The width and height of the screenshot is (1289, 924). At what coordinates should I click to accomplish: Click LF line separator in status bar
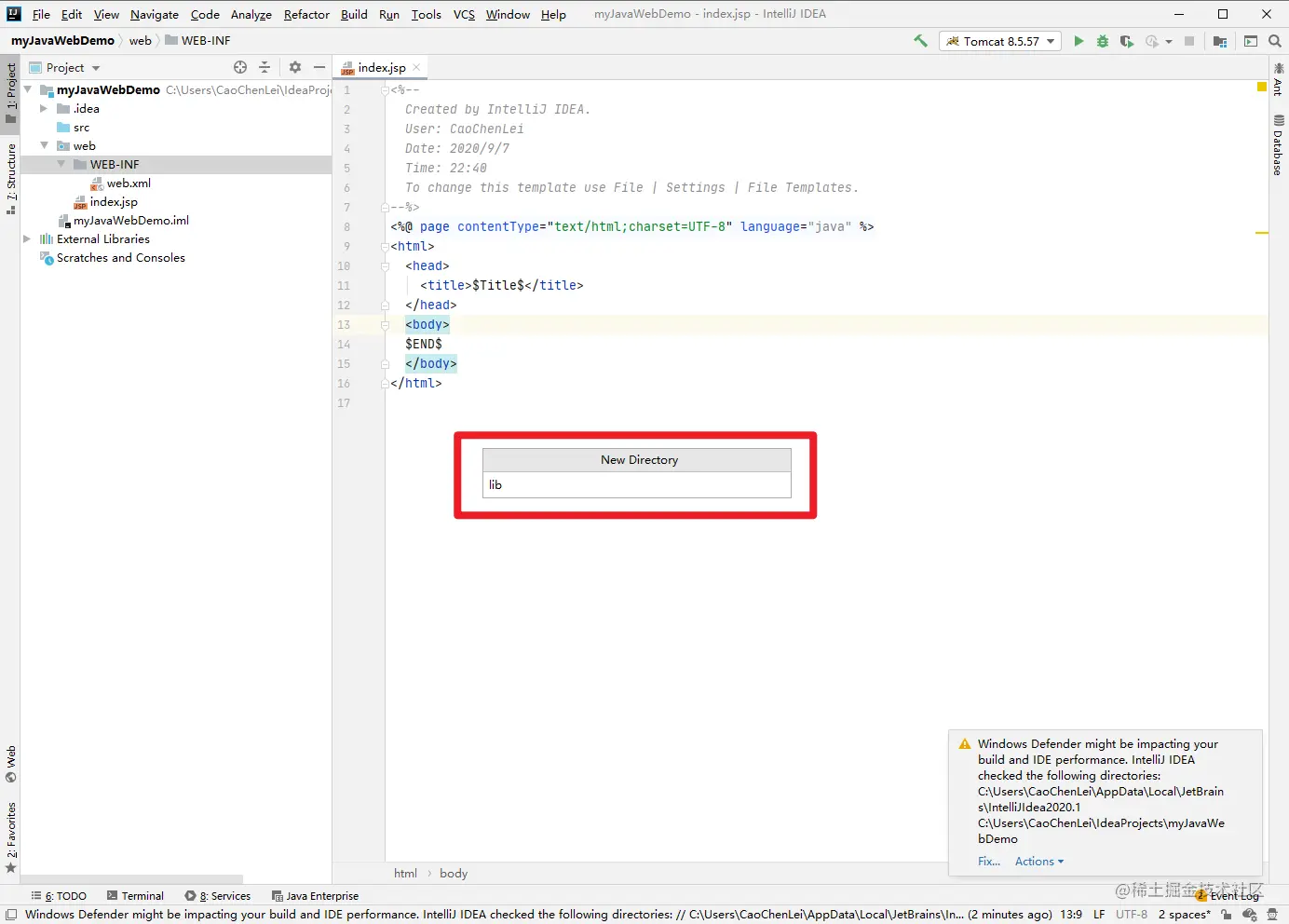pyautogui.click(x=1099, y=915)
